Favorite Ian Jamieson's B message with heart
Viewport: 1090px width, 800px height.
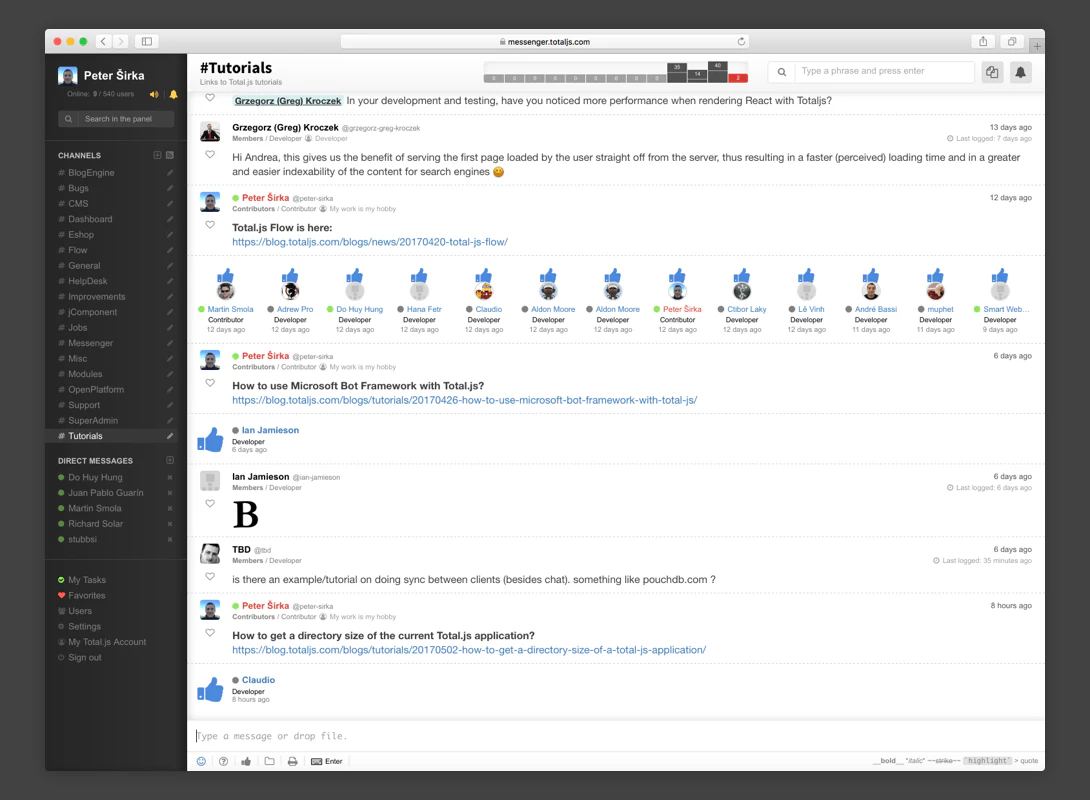click(x=210, y=503)
